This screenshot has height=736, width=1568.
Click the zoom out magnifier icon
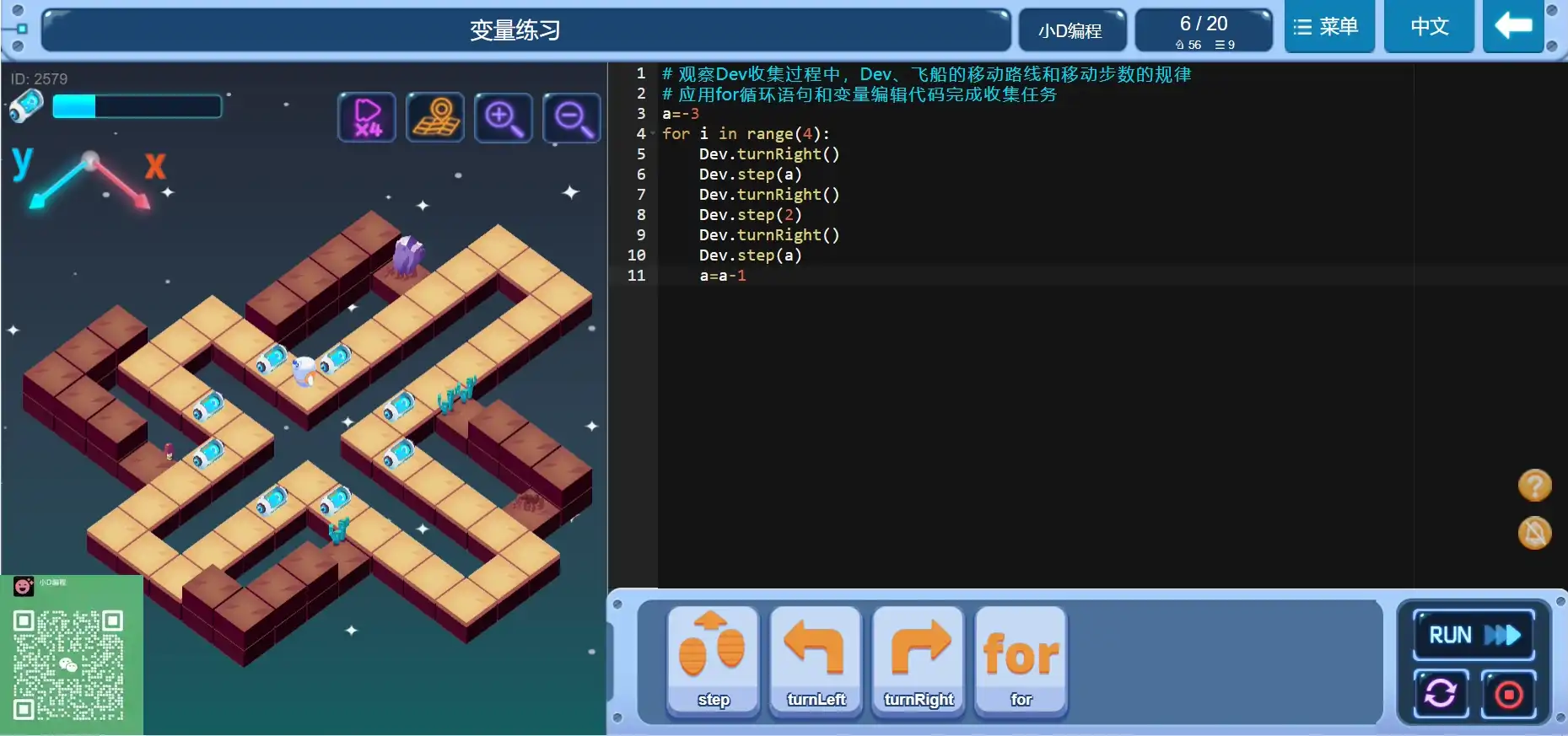(x=572, y=118)
